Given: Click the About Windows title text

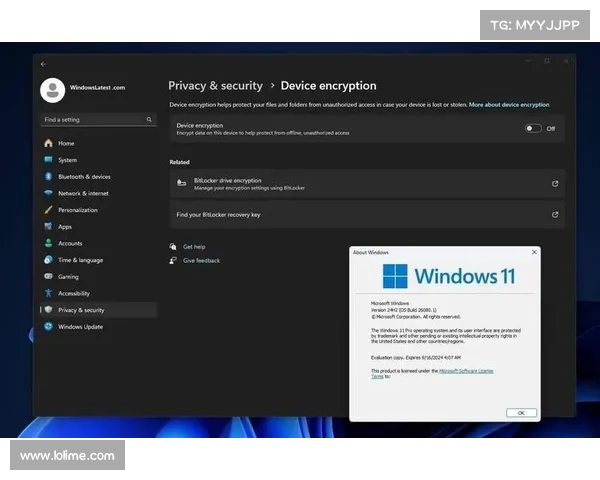Looking at the screenshot, I should (370, 252).
